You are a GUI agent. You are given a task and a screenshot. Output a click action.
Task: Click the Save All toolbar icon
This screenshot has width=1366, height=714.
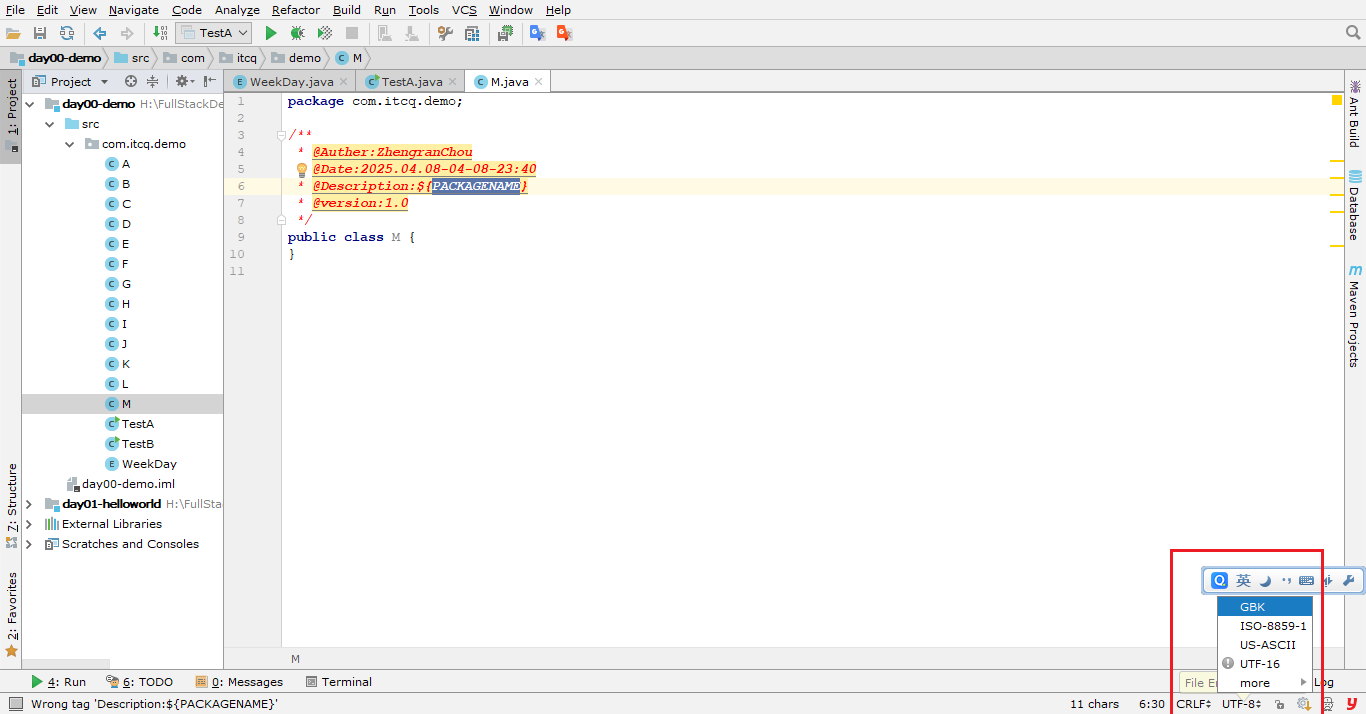(40, 33)
